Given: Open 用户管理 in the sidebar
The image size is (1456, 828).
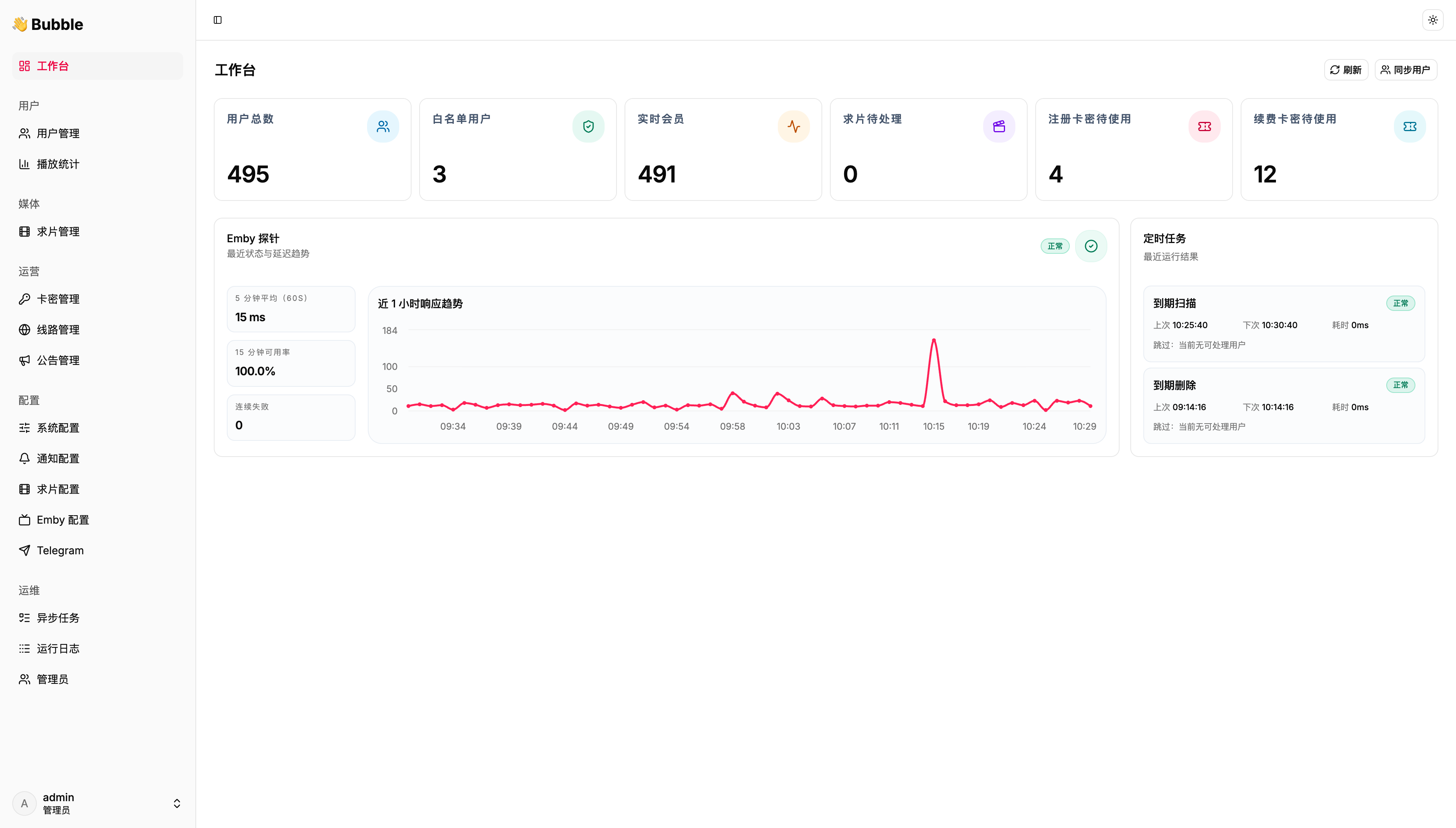Looking at the screenshot, I should tap(58, 134).
